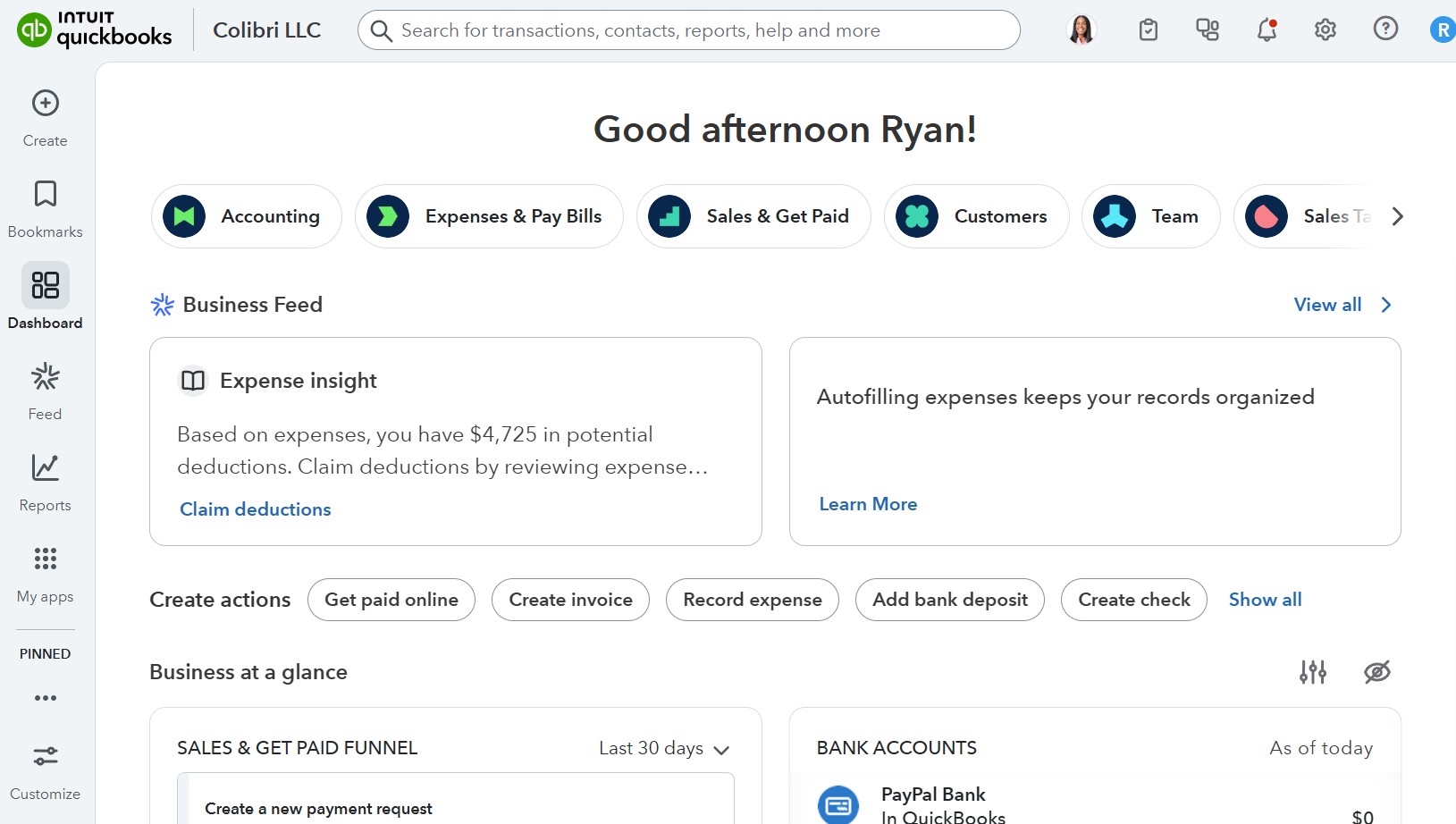Open Customize sliders icon in sidebar
Image resolution: width=1456 pixels, height=824 pixels.
(x=46, y=756)
